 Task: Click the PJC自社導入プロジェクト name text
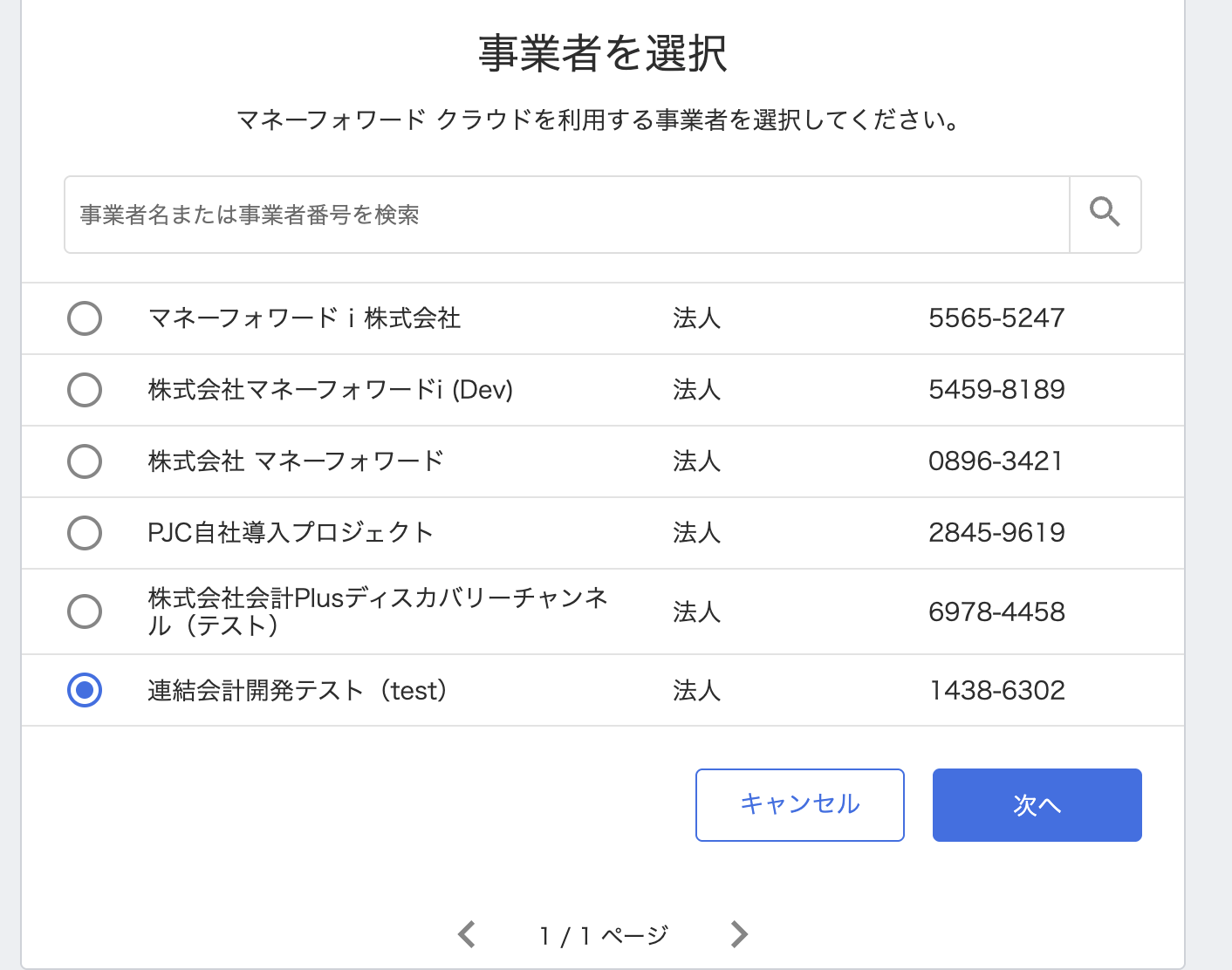pos(291,533)
